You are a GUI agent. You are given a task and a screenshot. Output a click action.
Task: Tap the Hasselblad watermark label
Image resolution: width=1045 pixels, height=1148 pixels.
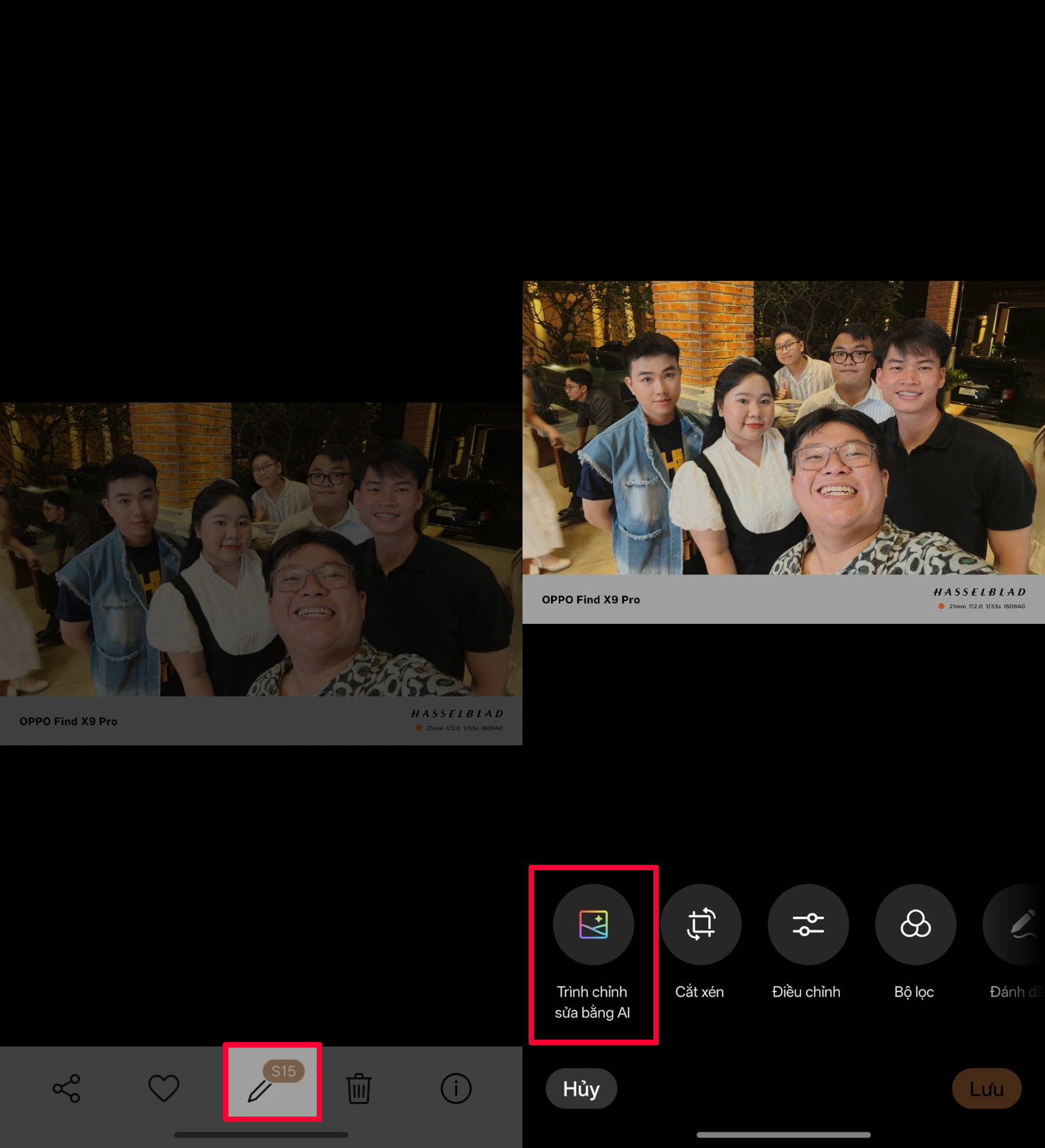coord(979,592)
